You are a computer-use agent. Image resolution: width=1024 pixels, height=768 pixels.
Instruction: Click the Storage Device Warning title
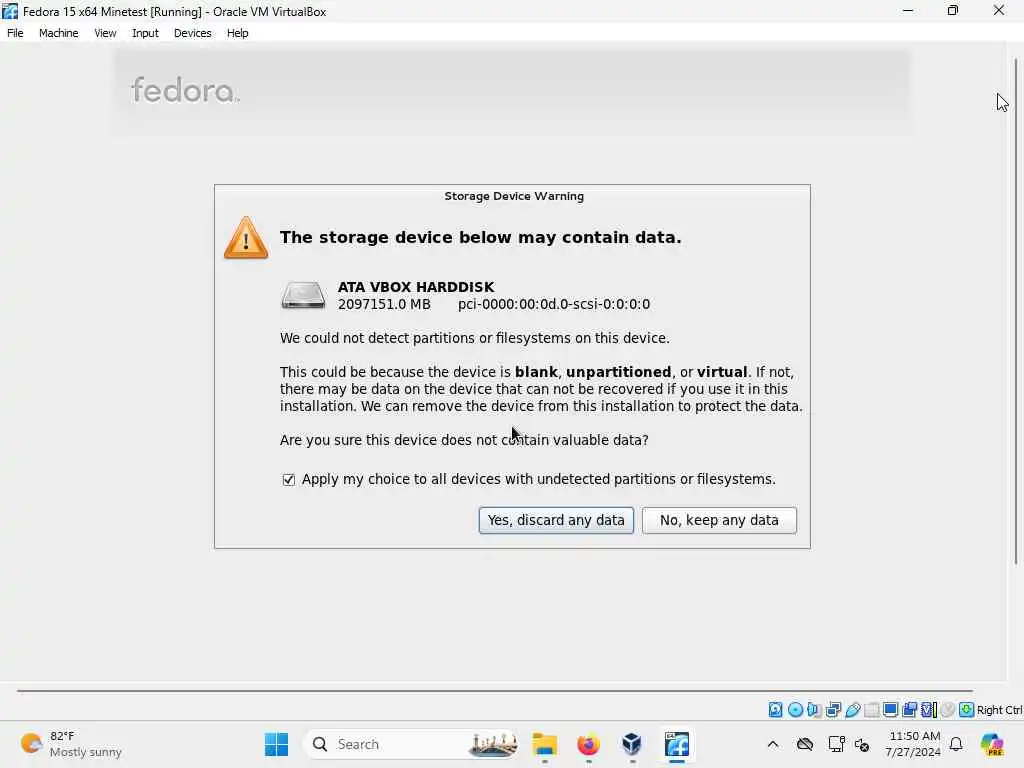(514, 196)
